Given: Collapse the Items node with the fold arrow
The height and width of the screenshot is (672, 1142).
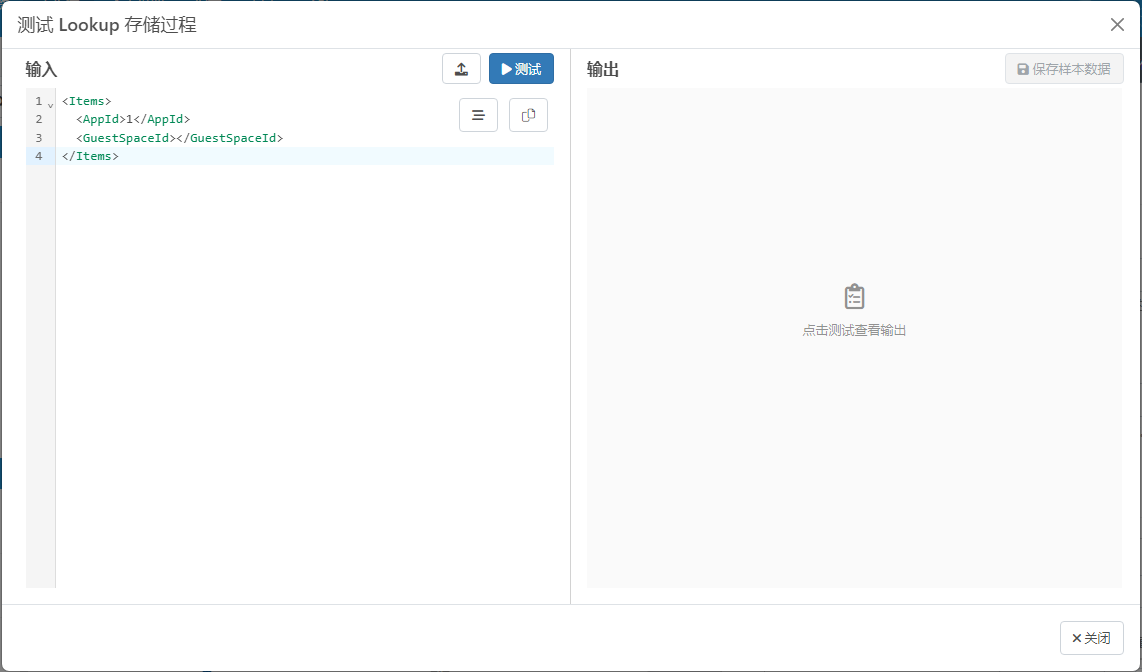Looking at the screenshot, I should tap(50, 104).
